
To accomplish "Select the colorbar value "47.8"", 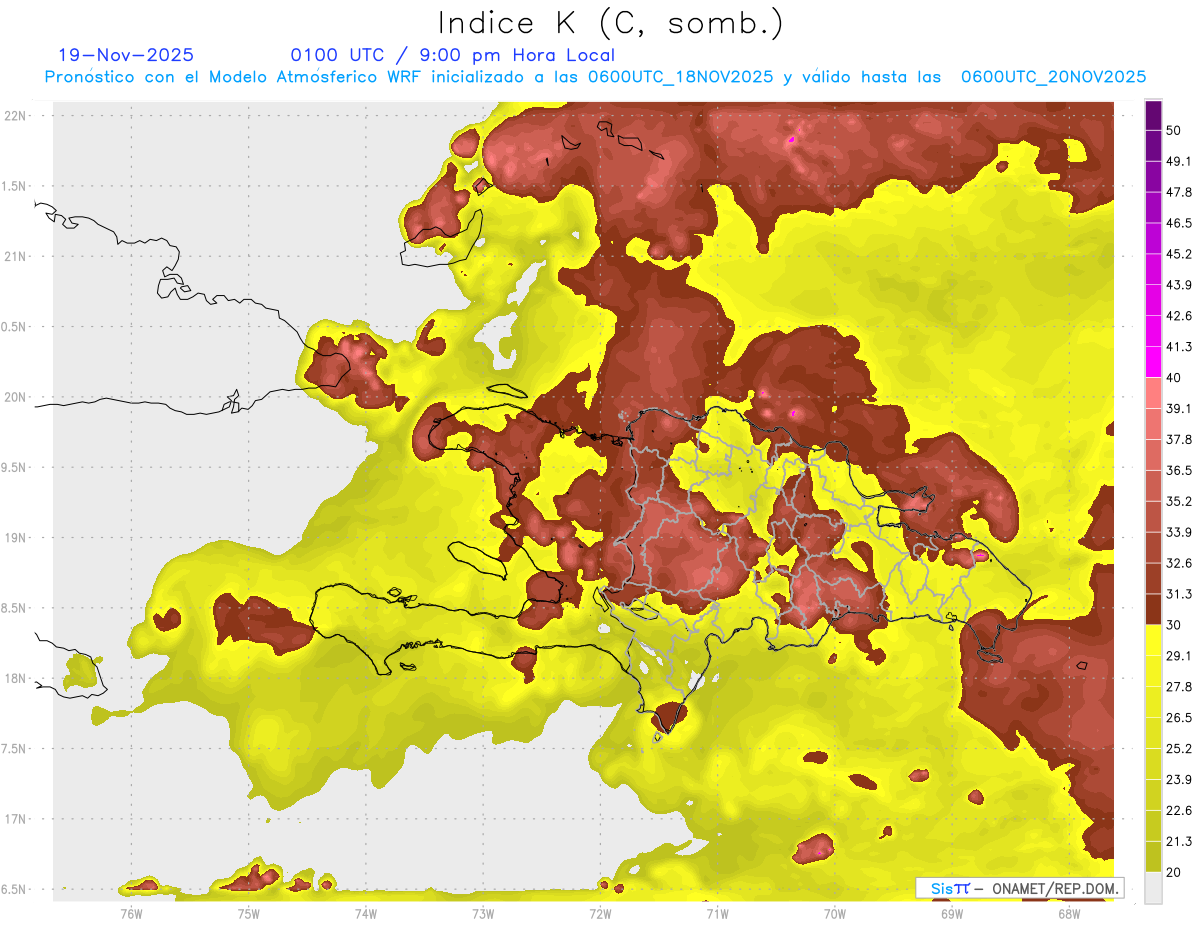I will (x=1179, y=192).
